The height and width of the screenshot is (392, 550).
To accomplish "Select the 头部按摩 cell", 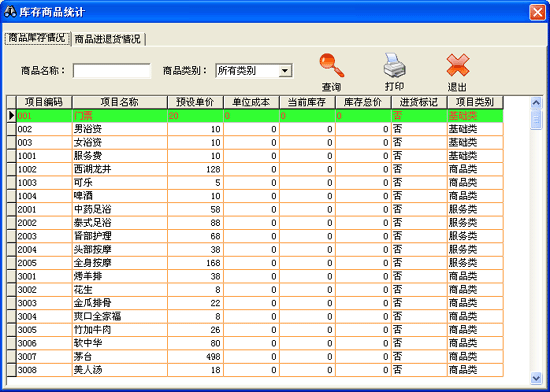I will 120,249.
